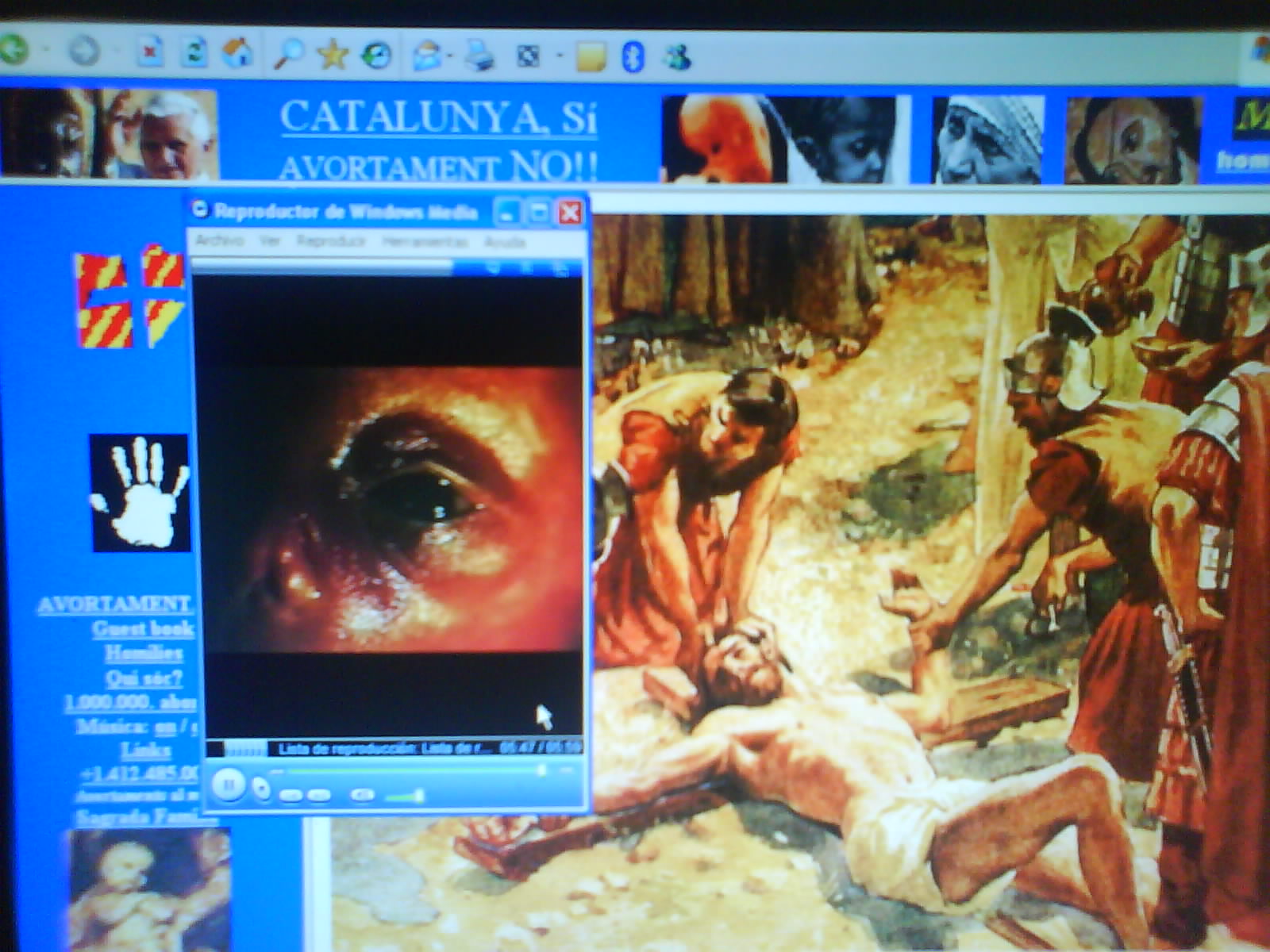Image resolution: width=1270 pixels, height=952 pixels.
Task: Expand the Mail icon dropdown arrow
Action: click(451, 56)
